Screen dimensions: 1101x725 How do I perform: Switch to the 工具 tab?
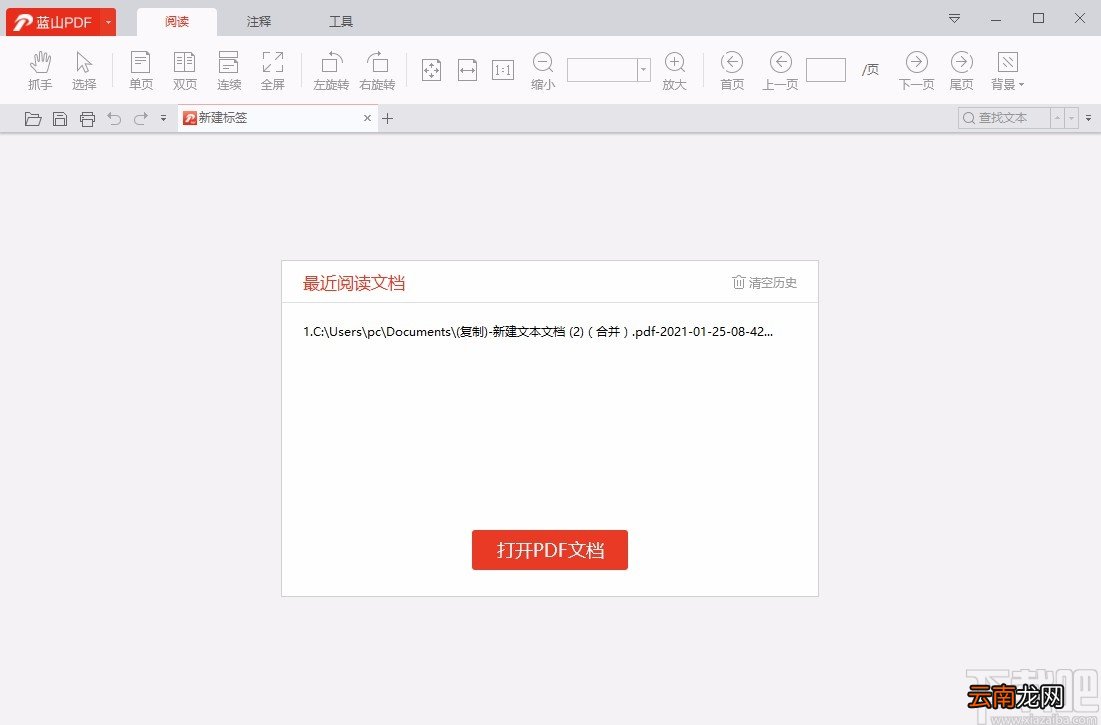click(x=341, y=22)
